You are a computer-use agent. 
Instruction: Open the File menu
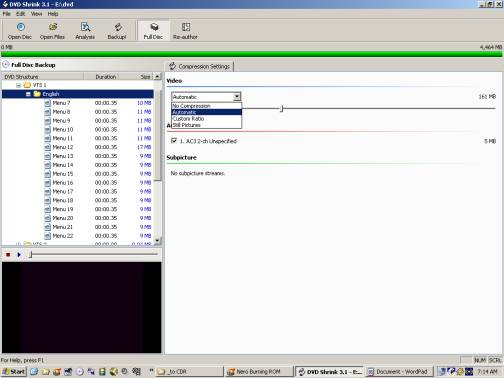pos(6,14)
